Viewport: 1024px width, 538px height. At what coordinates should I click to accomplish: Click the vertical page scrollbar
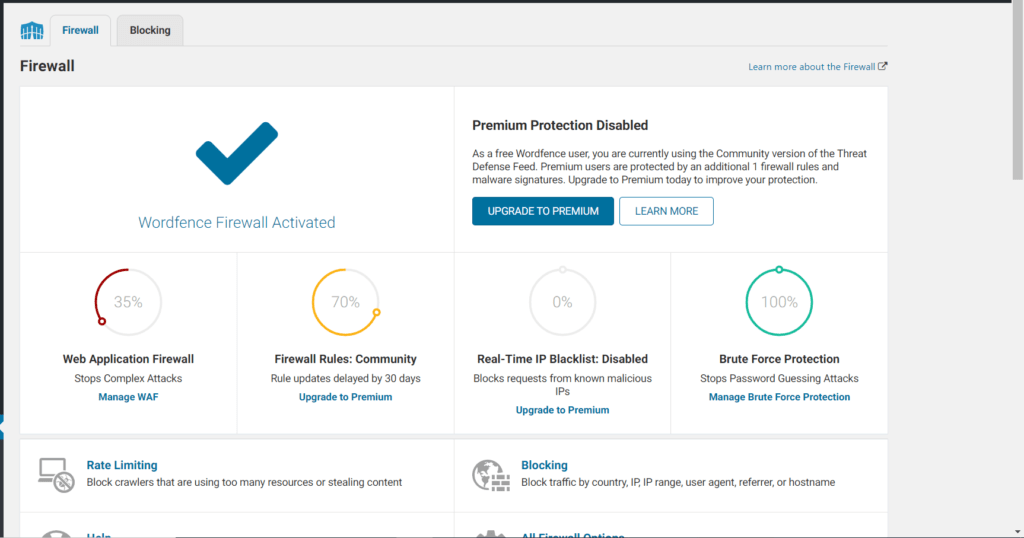click(x=1018, y=90)
